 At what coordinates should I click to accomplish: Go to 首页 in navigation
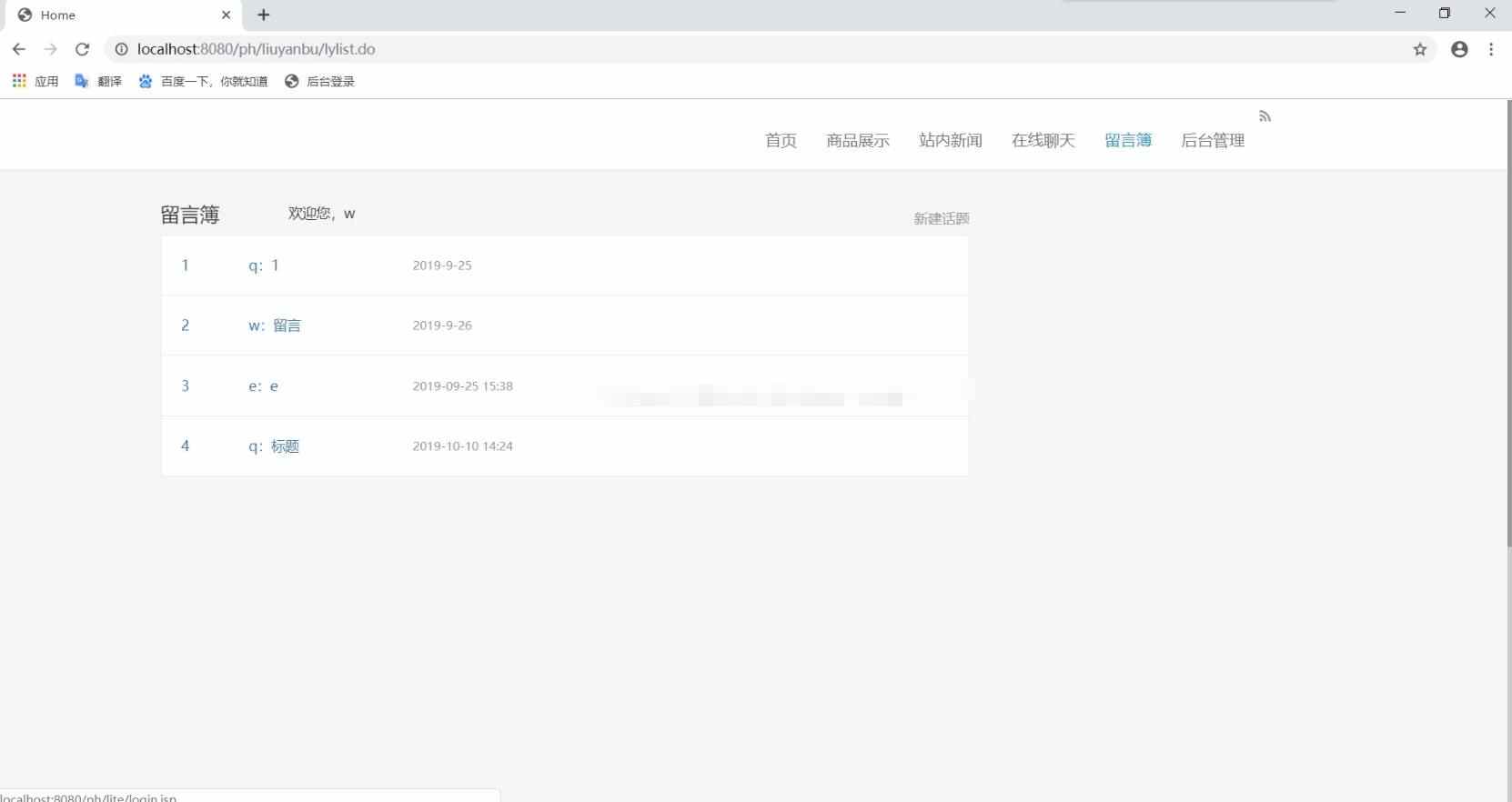[781, 140]
